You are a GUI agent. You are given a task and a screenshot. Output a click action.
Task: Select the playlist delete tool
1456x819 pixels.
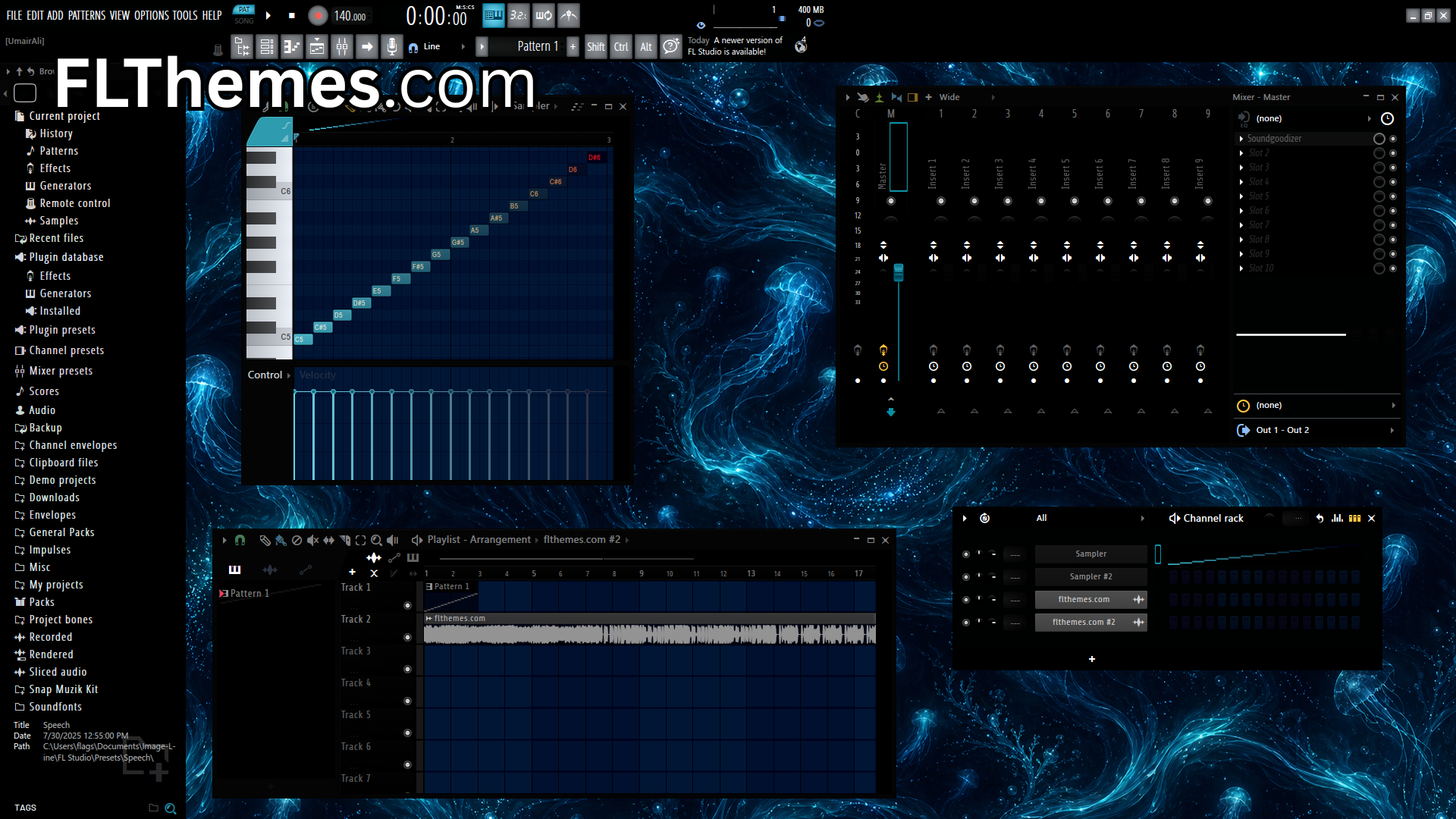pyautogui.click(x=297, y=540)
